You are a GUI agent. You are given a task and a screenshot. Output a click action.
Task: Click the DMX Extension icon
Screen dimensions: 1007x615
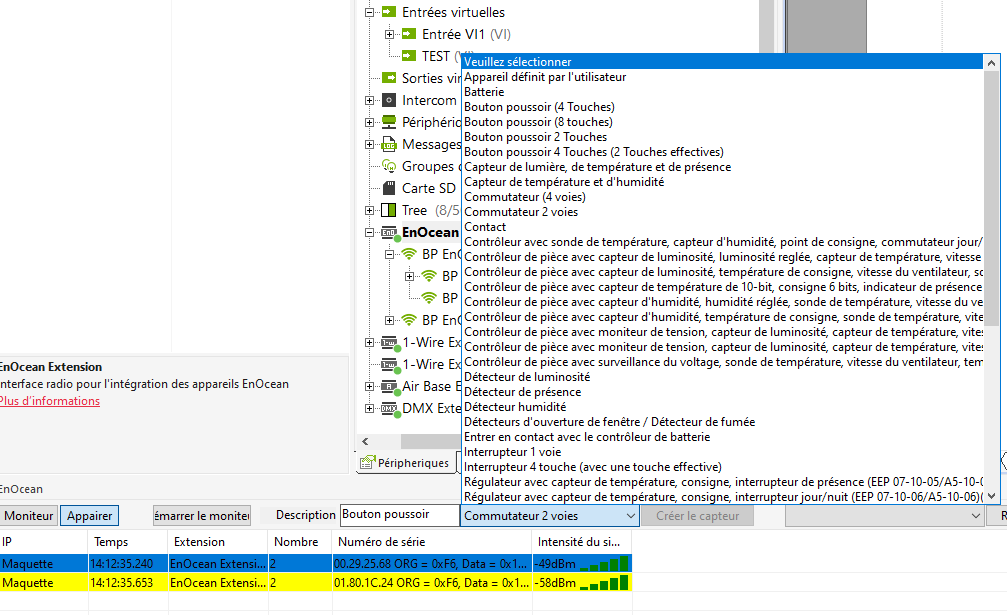pos(389,408)
